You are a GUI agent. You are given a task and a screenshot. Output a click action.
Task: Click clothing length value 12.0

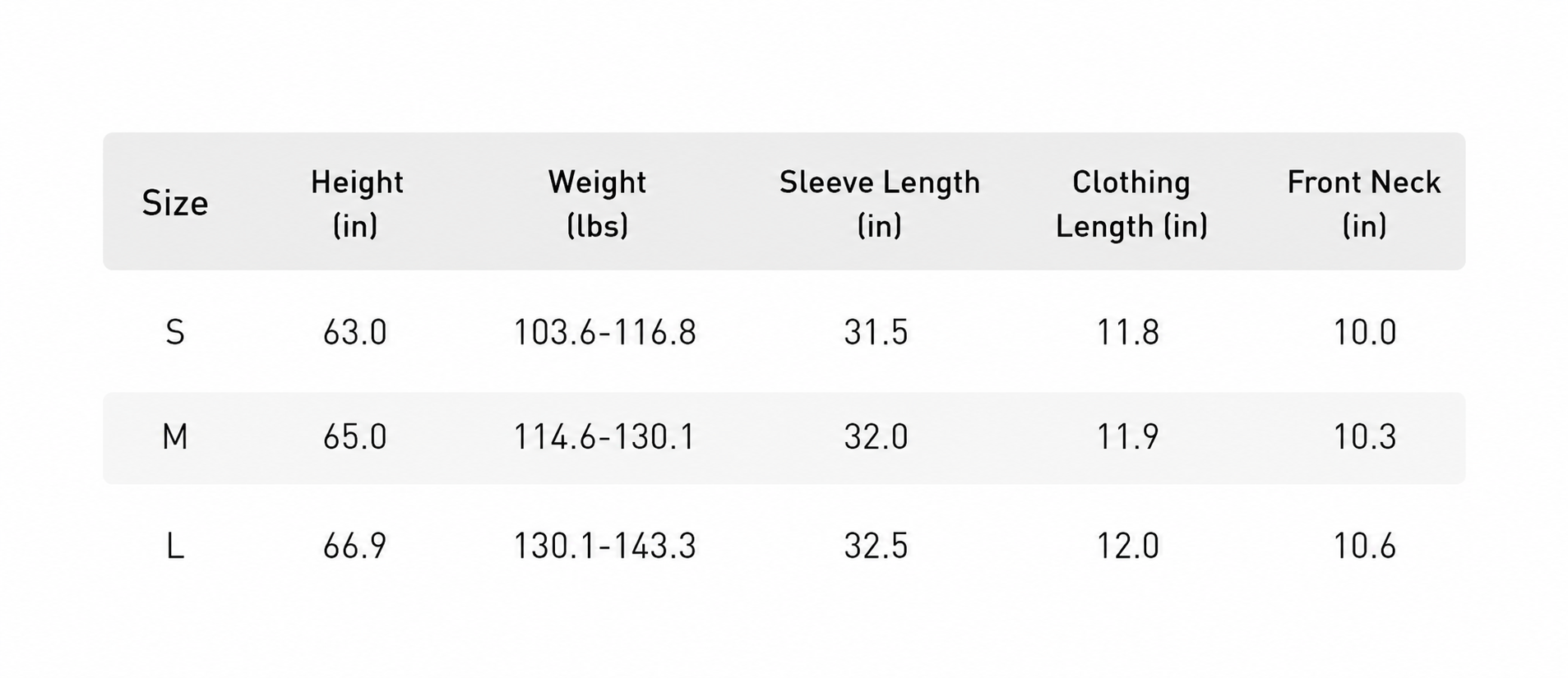1128,546
